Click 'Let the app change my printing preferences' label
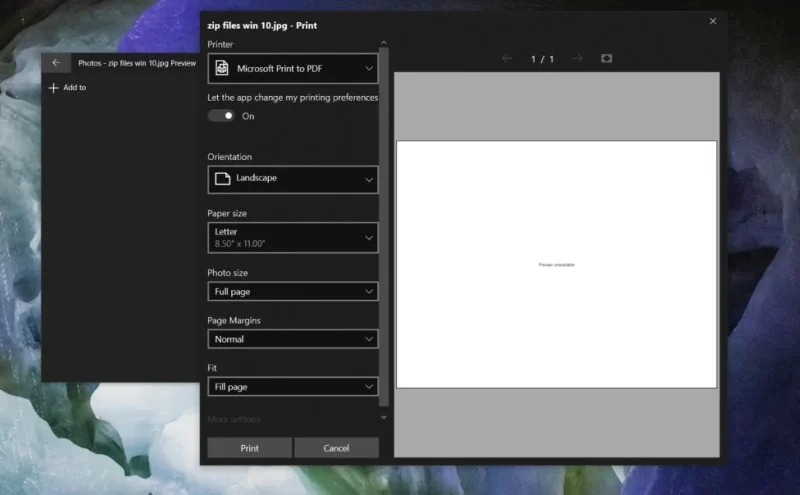The height and width of the screenshot is (495, 800). [292, 97]
